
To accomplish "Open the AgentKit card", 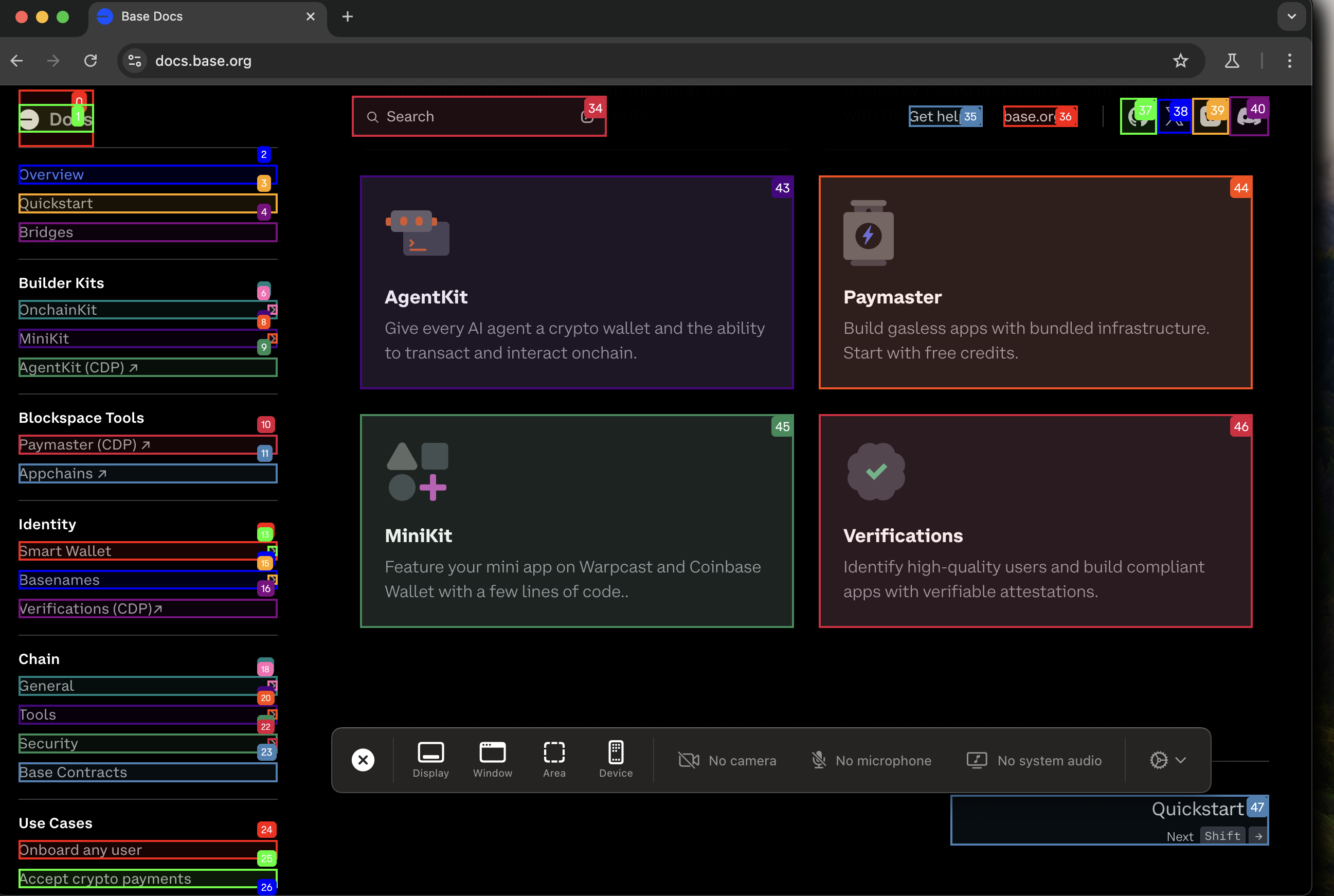I will pos(576,282).
